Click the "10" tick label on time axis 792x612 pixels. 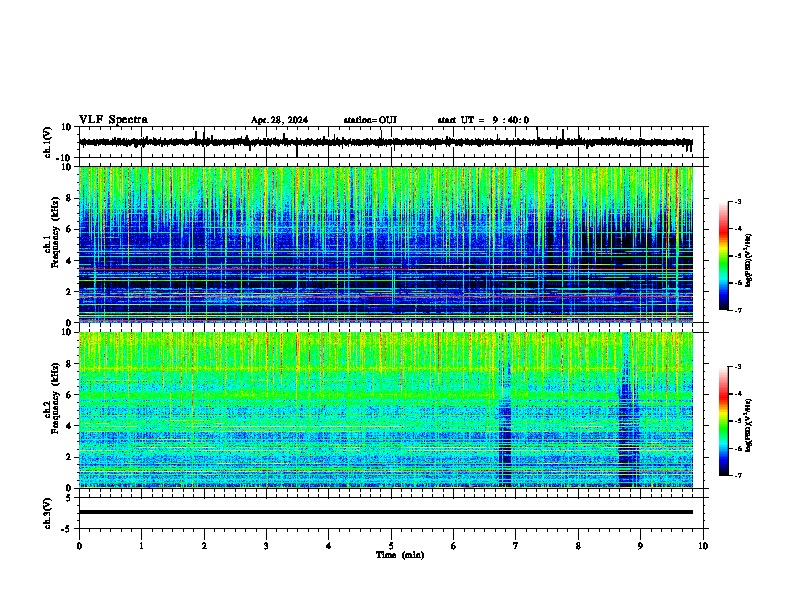pos(703,546)
